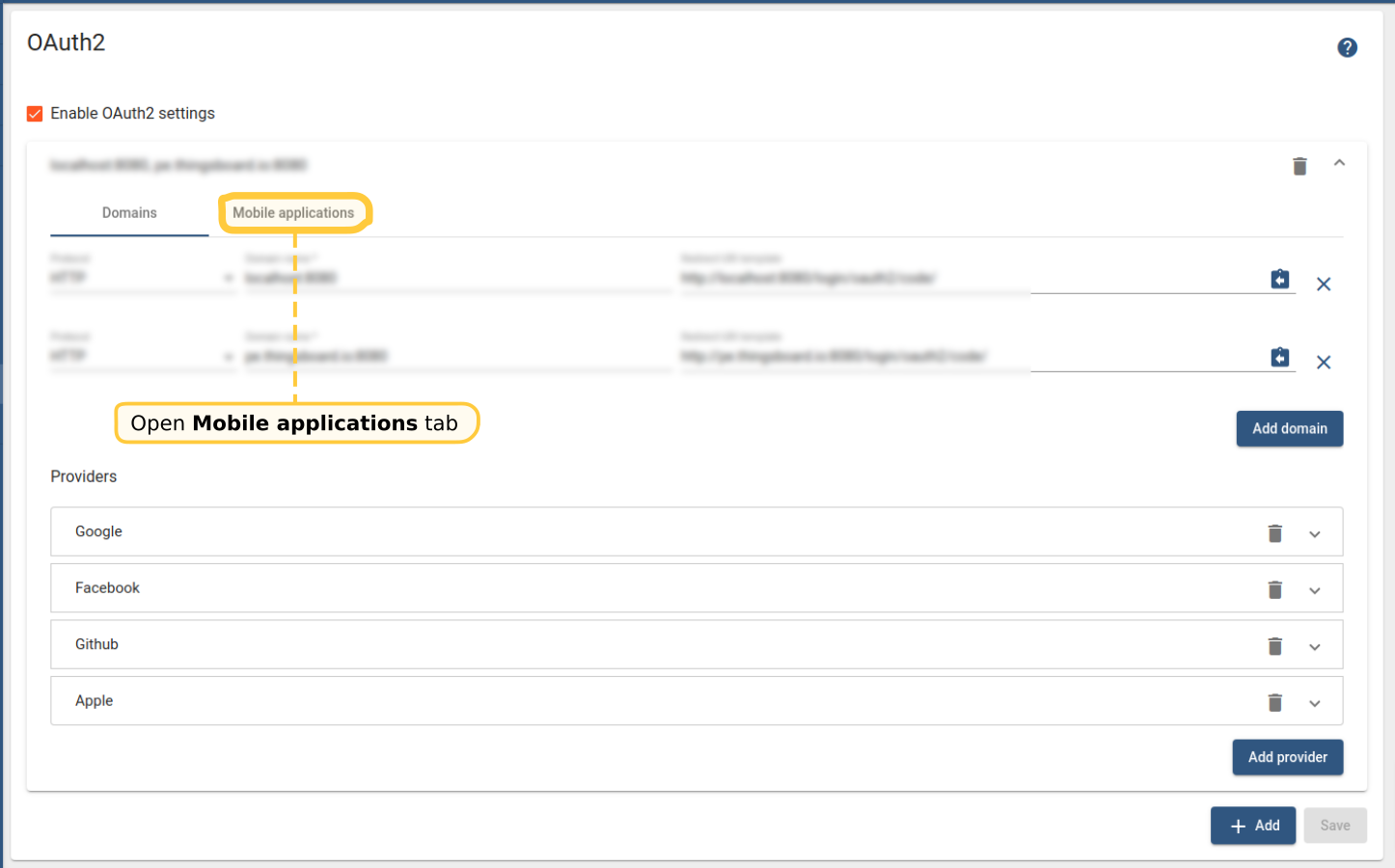Delete the Google provider
Viewport: 1395px width, 868px height.
[1274, 533]
